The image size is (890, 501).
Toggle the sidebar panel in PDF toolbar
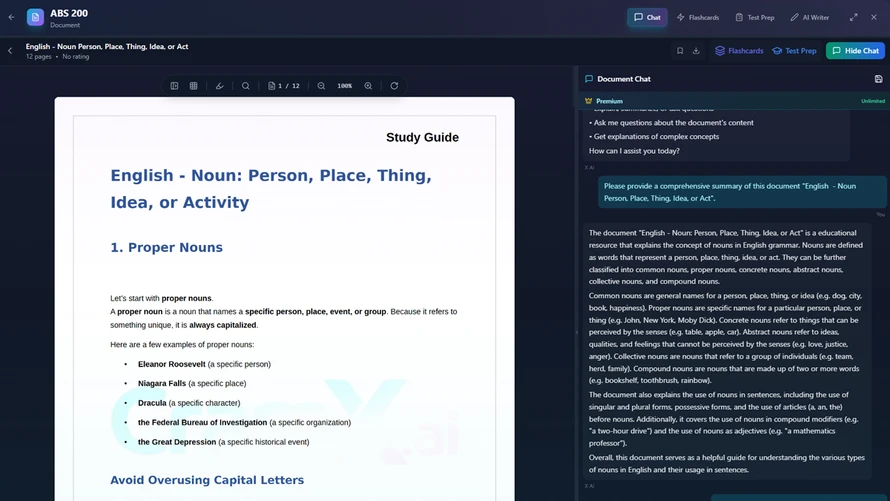pyautogui.click(x=174, y=86)
